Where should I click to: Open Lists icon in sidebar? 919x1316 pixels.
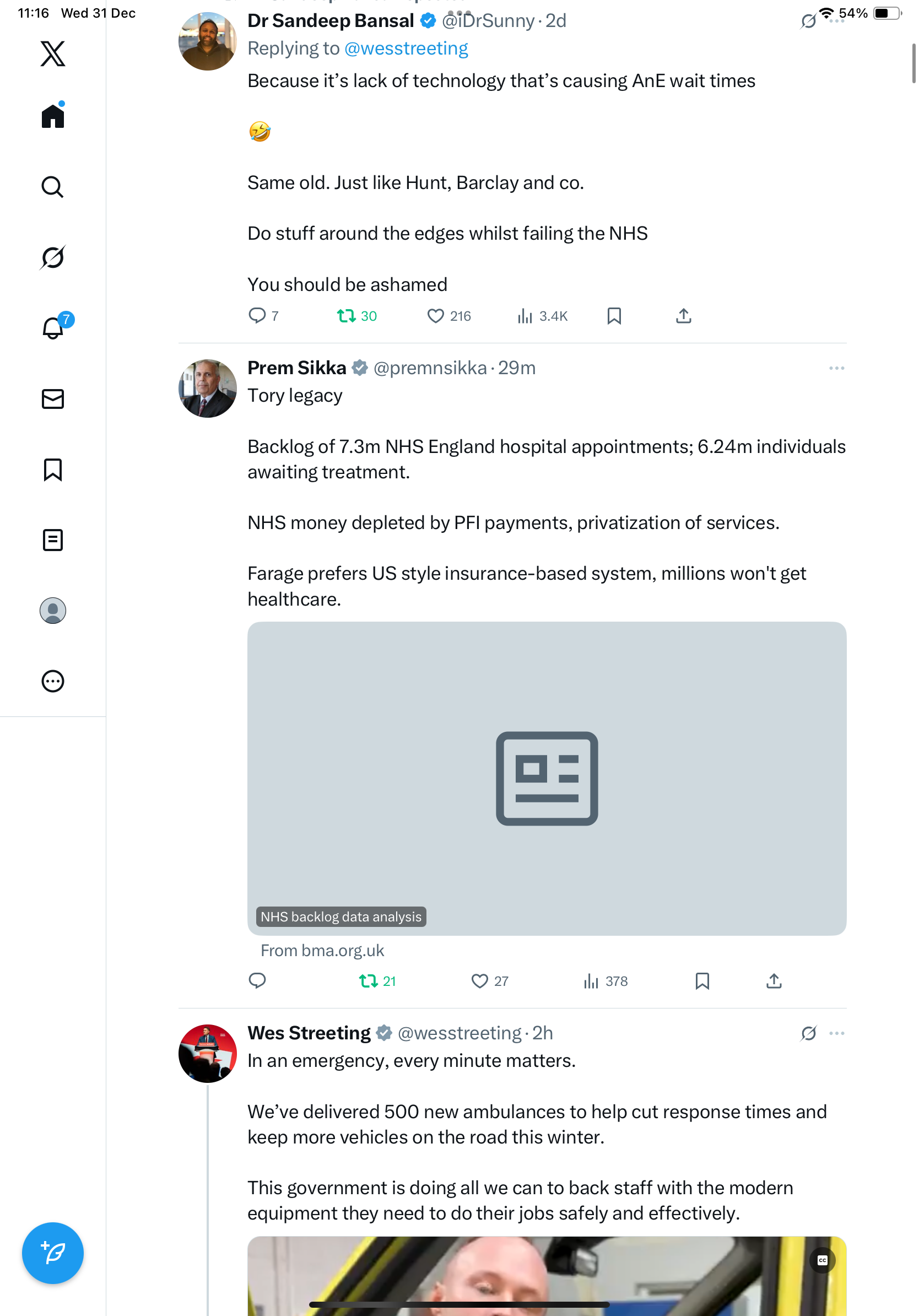53,540
